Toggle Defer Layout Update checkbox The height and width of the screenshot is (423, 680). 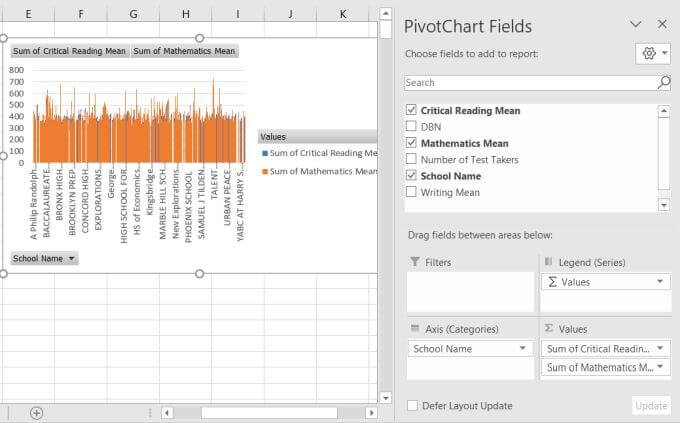[413, 405]
